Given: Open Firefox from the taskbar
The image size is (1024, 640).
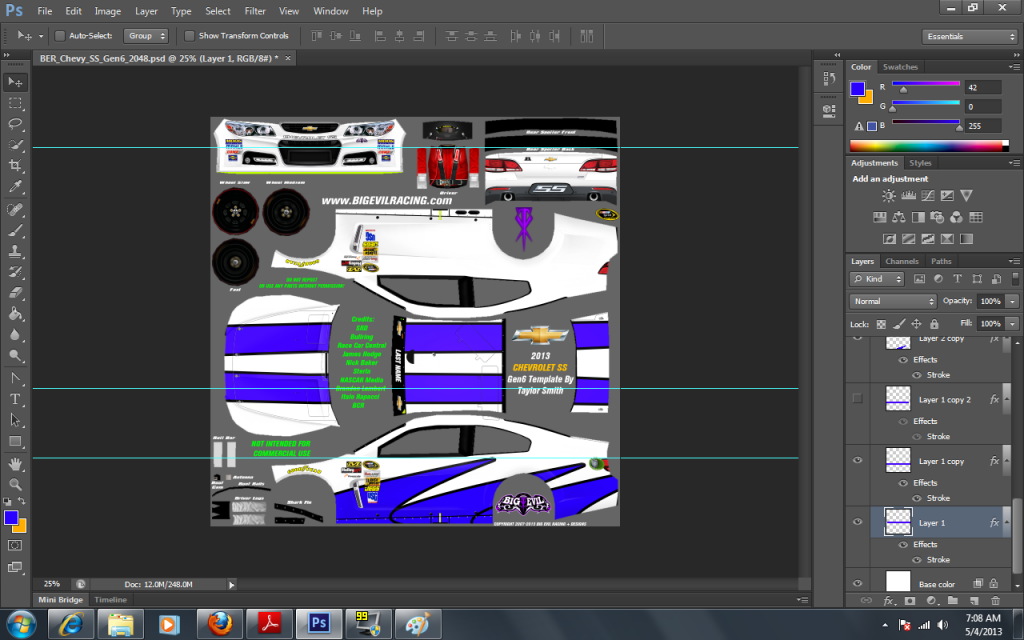Looking at the screenshot, I should (220, 624).
